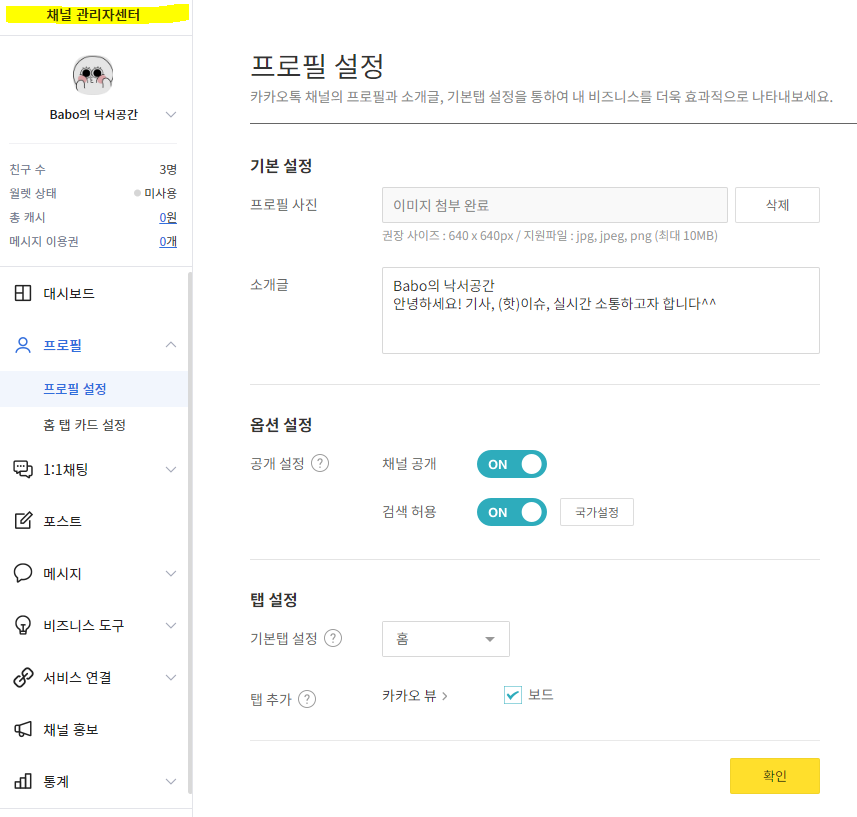Expand the 1:1채팅 menu chevron
857x817 pixels.
[171, 469]
